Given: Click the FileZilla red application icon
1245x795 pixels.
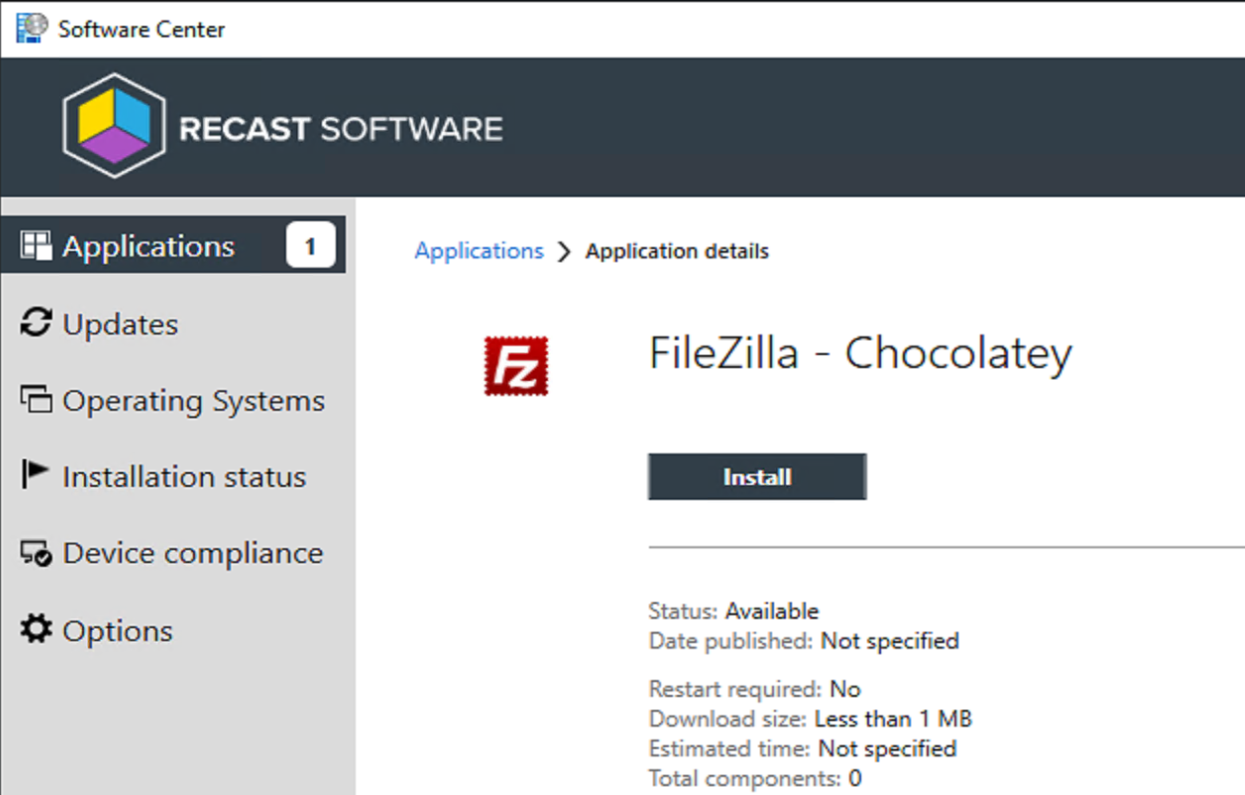Looking at the screenshot, I should click(x=516, y=365).
